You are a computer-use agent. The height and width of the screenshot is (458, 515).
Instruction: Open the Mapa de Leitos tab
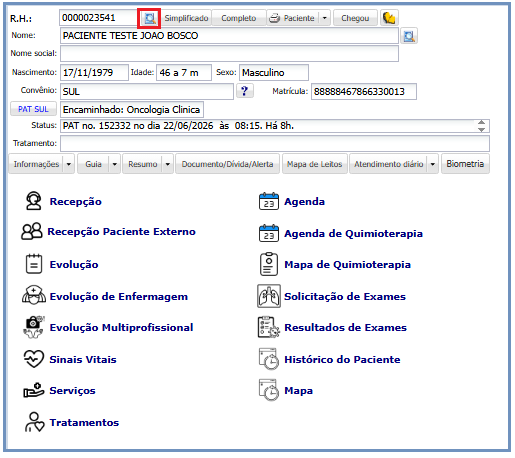click(x=315, y=164)
